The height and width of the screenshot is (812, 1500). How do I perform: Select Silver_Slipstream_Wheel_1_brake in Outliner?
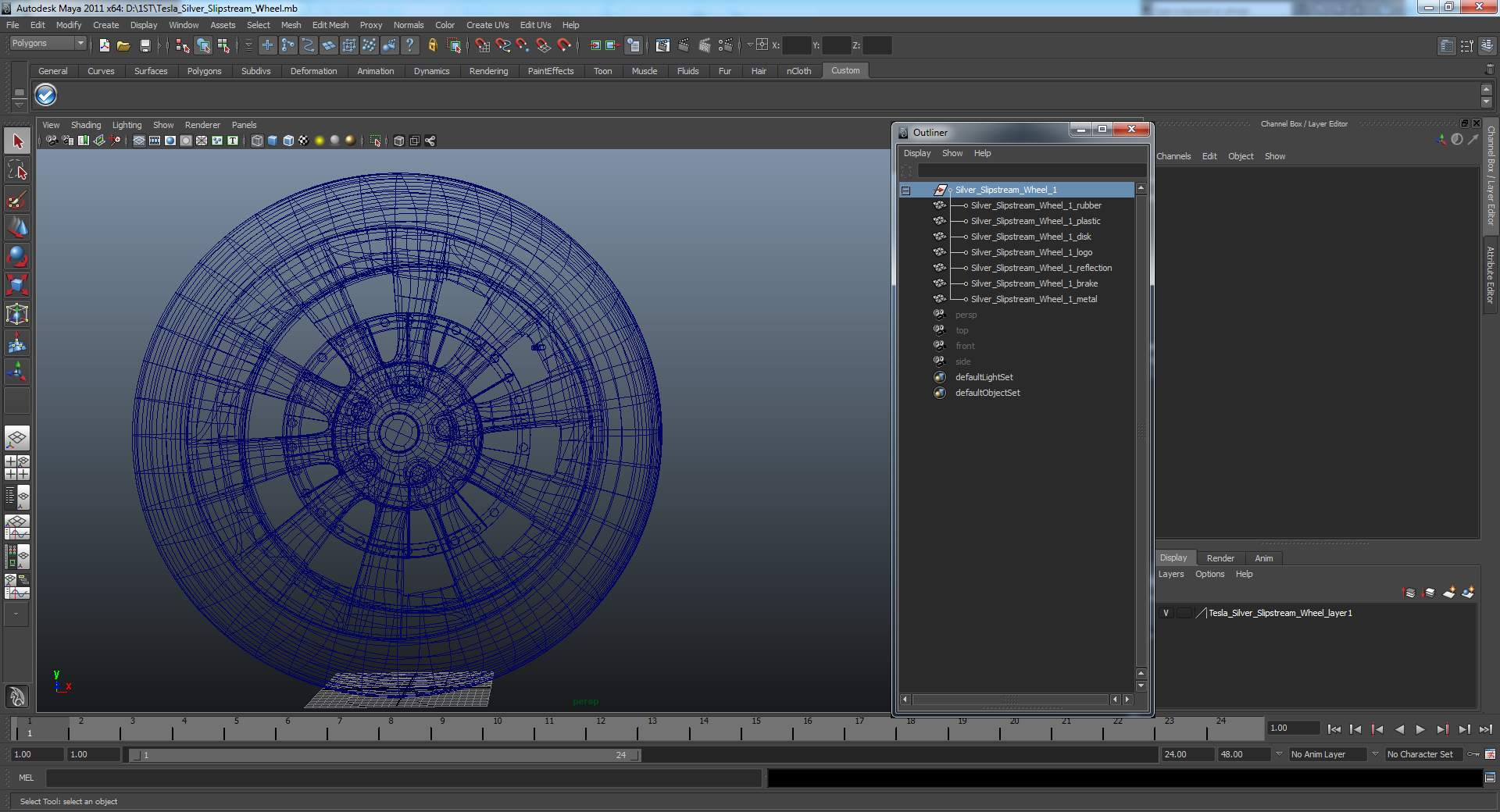[x=1034, y=283]
